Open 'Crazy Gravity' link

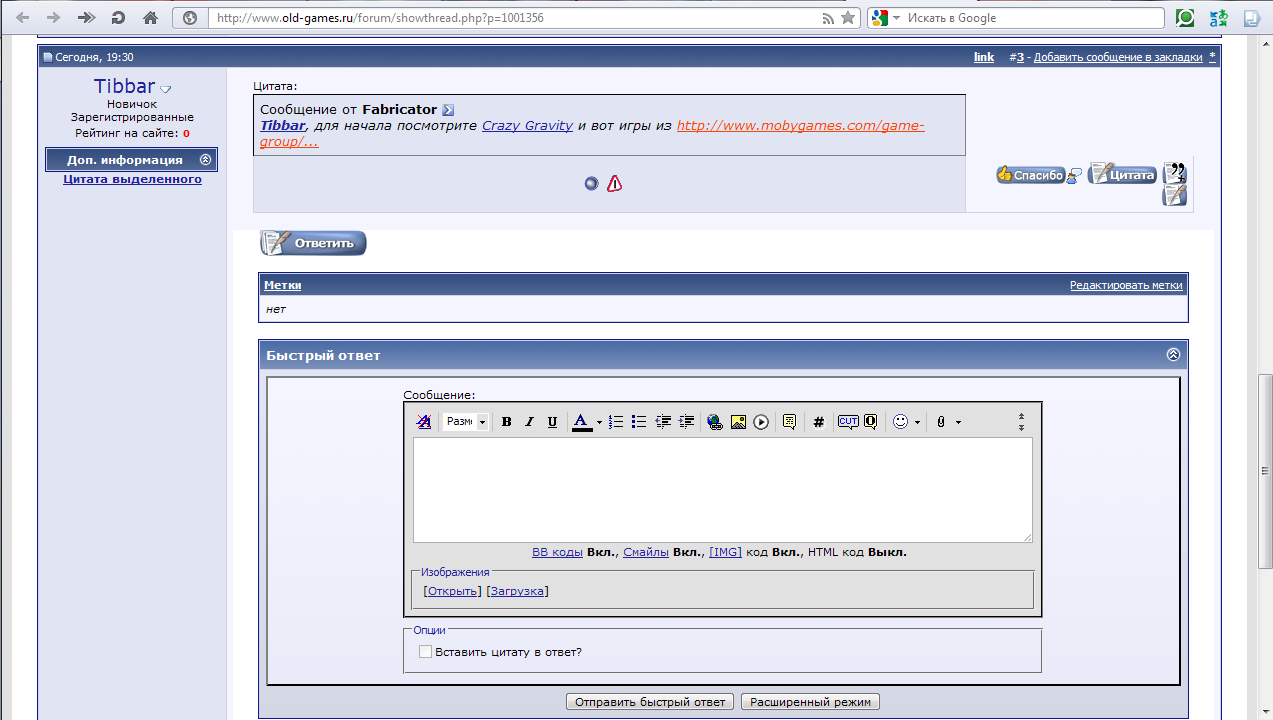[x=527, y=126]
